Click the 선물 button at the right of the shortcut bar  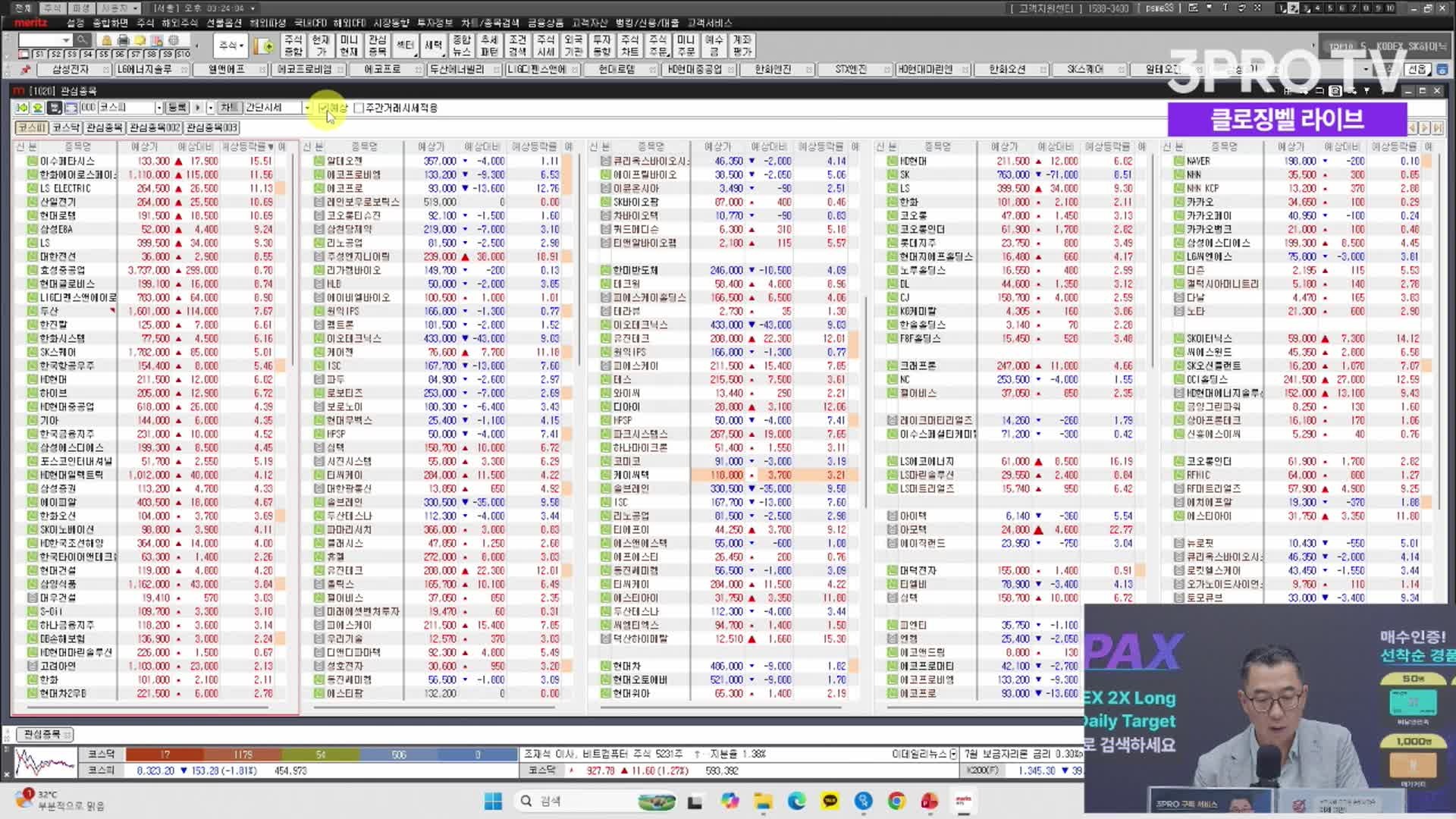pyautogui.click(x=1417, y=69)
